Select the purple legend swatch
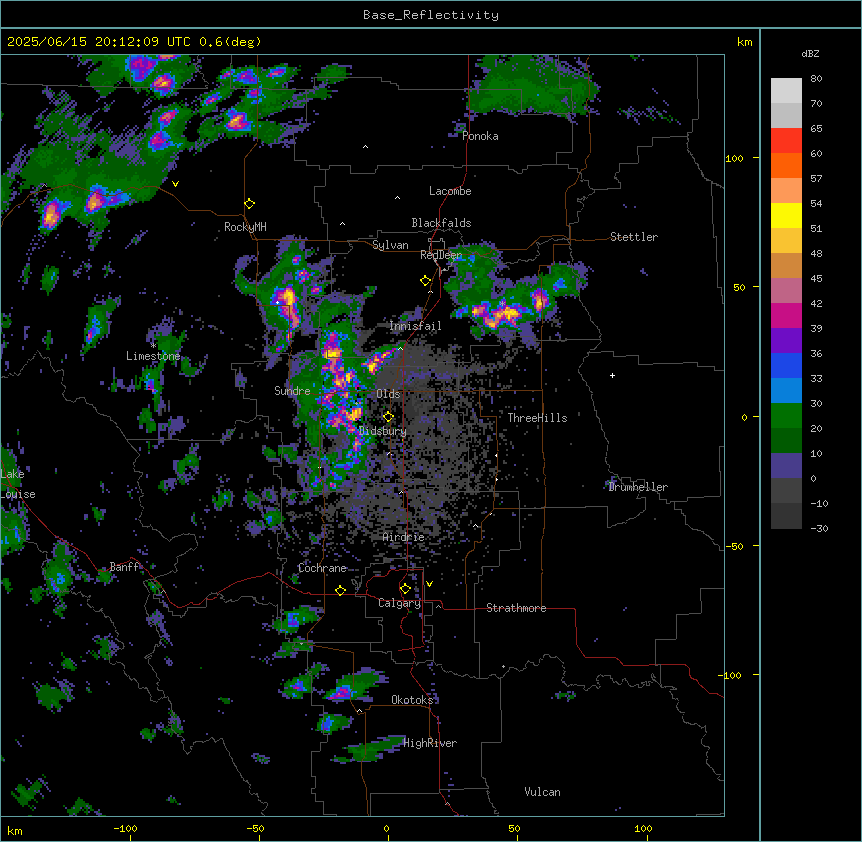 pyautogui.click(x=786, y=340)
